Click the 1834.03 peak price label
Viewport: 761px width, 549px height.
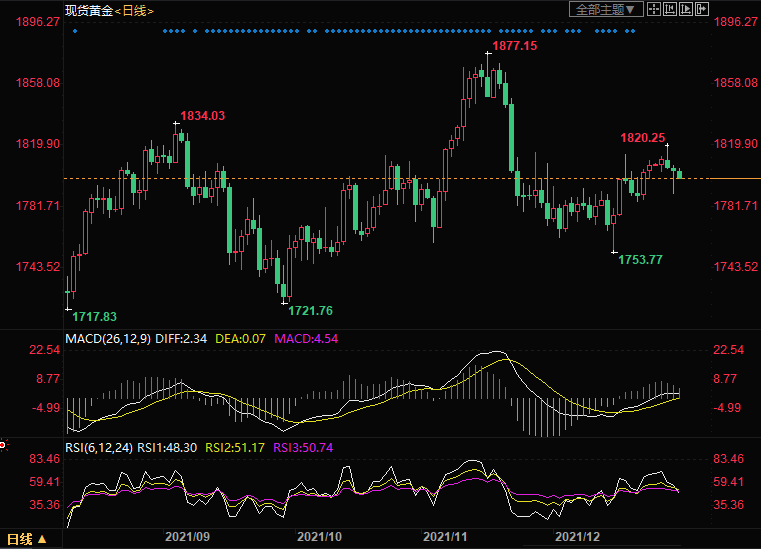(x=202, y=116)
